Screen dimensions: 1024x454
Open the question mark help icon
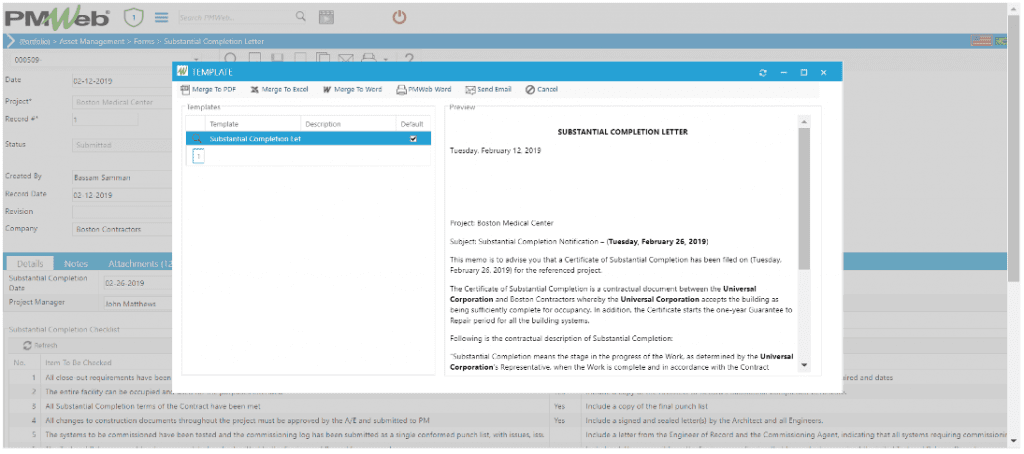click(409, 59)
